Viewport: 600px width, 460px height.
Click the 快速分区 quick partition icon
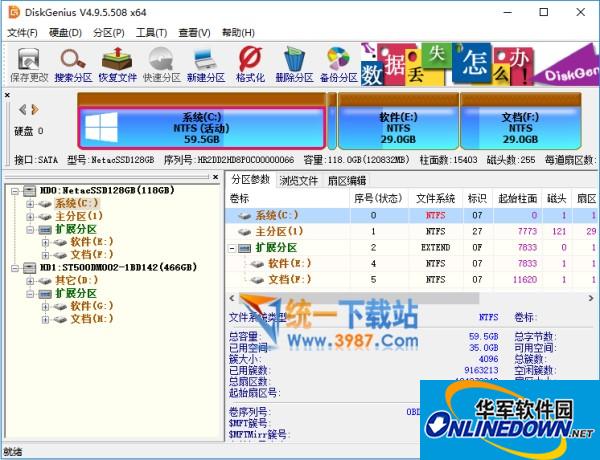161,66
